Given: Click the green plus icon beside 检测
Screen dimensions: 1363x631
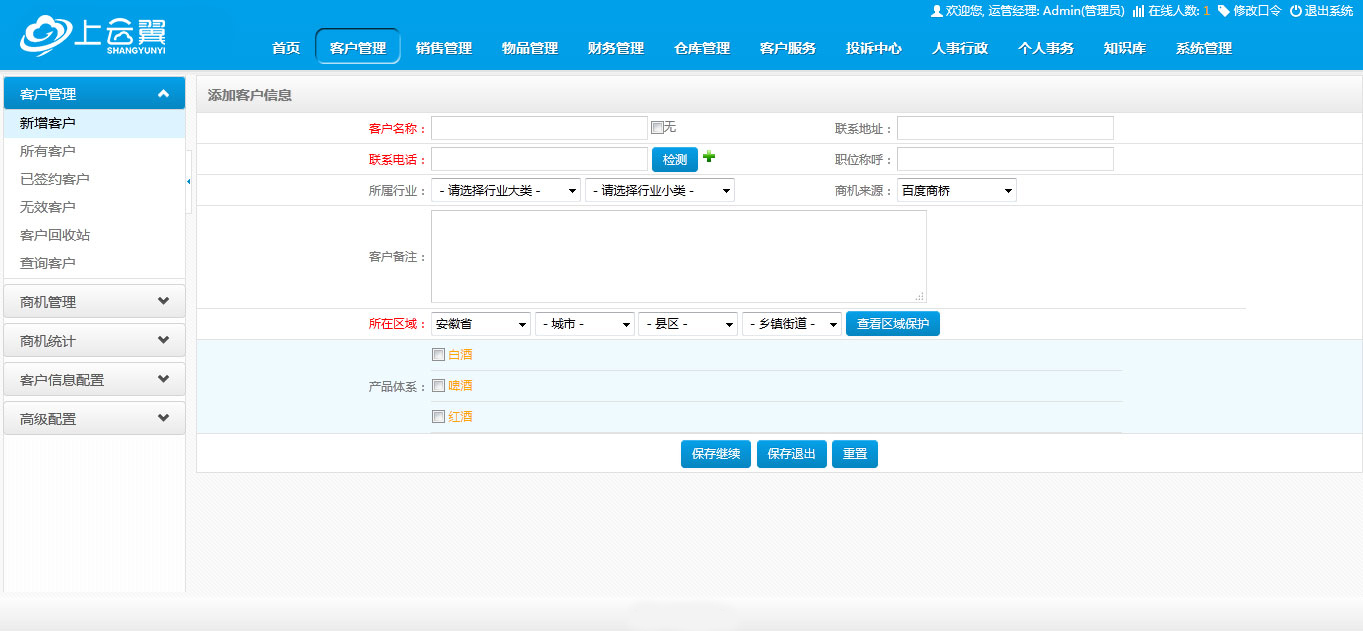Looking at the screenshot, I should (709, 156).
